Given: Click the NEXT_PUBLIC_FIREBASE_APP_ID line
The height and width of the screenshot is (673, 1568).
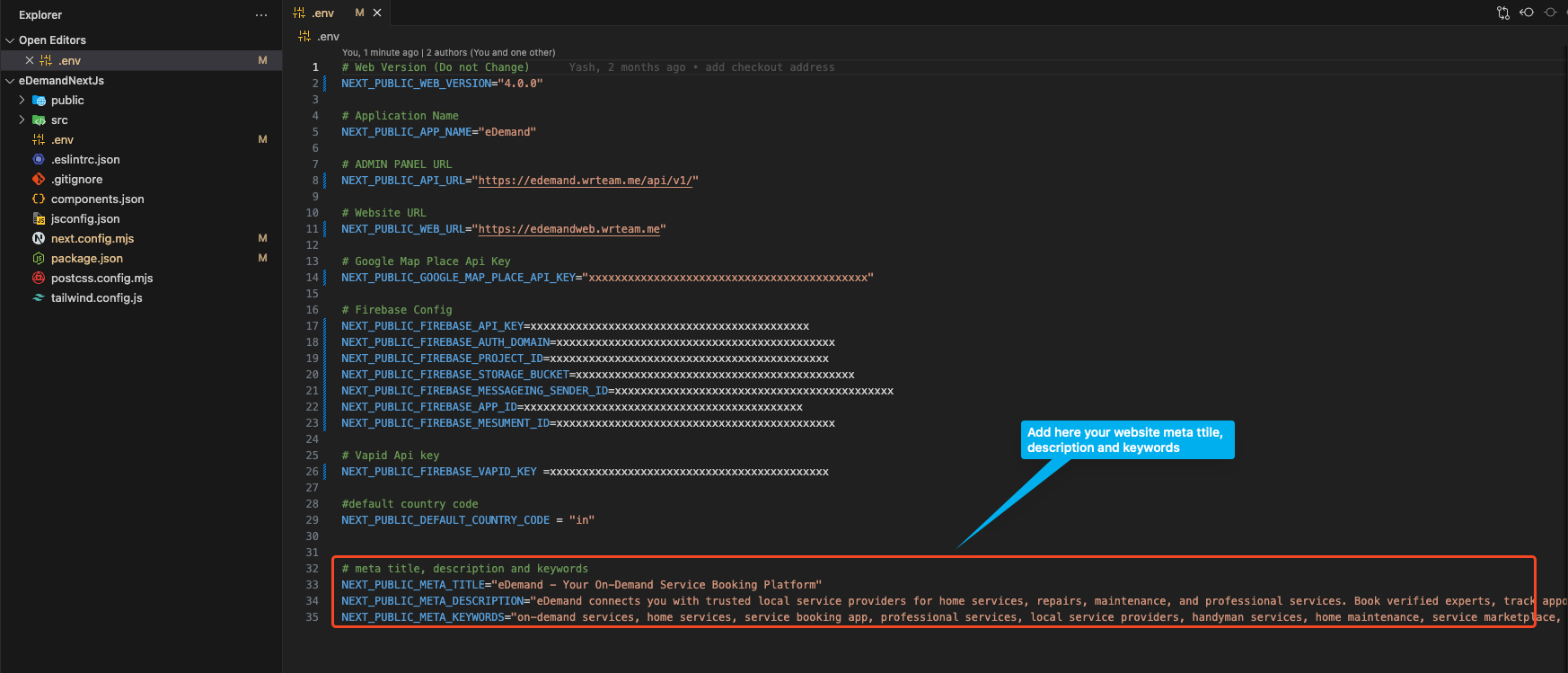Looking at the screenshot, I should [x=572, y=407].
